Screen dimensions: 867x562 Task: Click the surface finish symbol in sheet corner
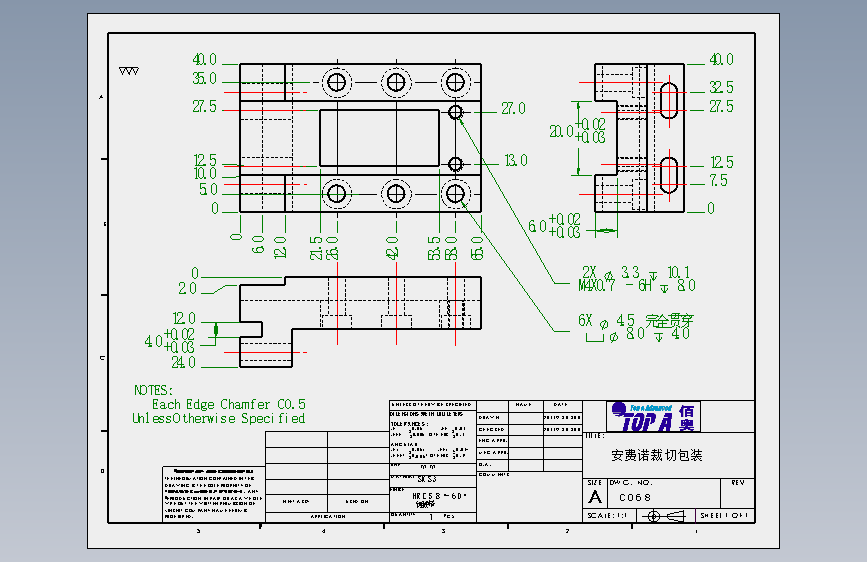click(x=129, y=71)
